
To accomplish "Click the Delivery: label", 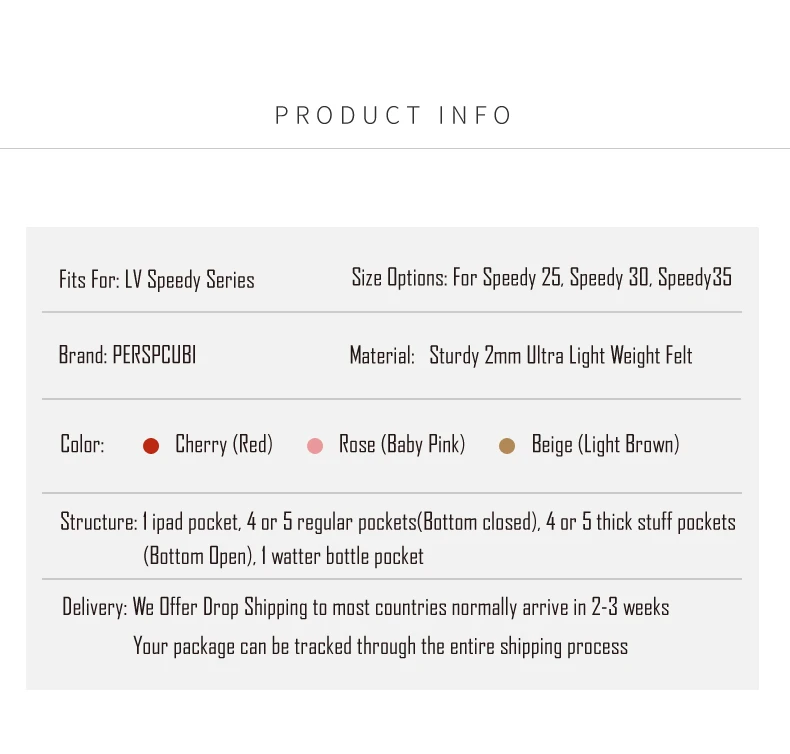I will click(95, 607).
